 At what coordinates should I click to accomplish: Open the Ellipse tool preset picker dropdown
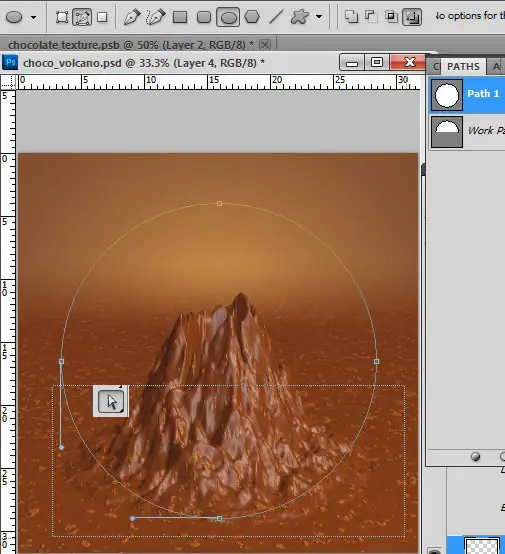[34, 17]
